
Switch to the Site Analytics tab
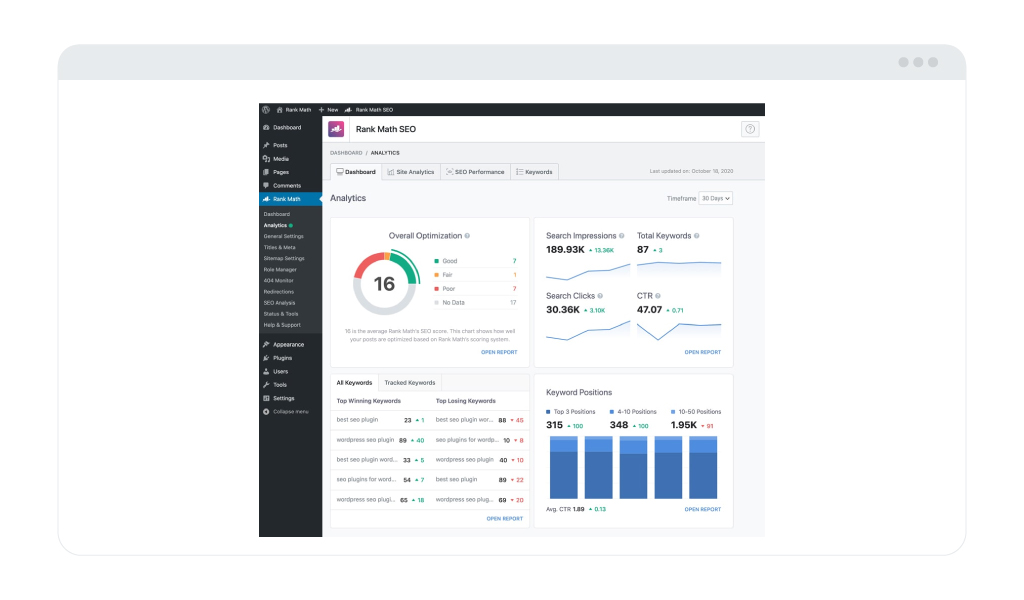[x=411, y=172]
